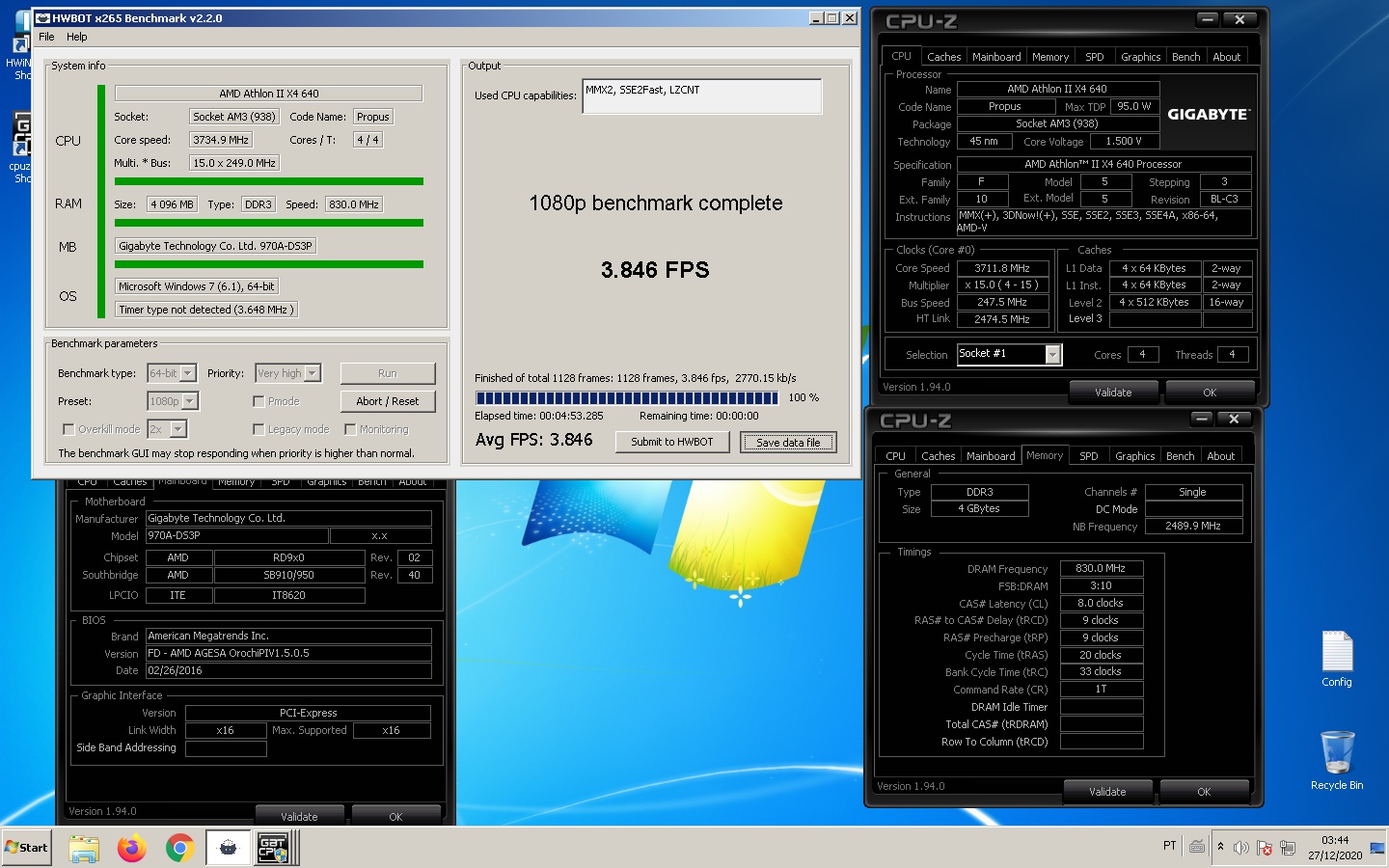
Task: Click the DRAM Frequency 830.0 MHz value
Action: [1101, 569]
